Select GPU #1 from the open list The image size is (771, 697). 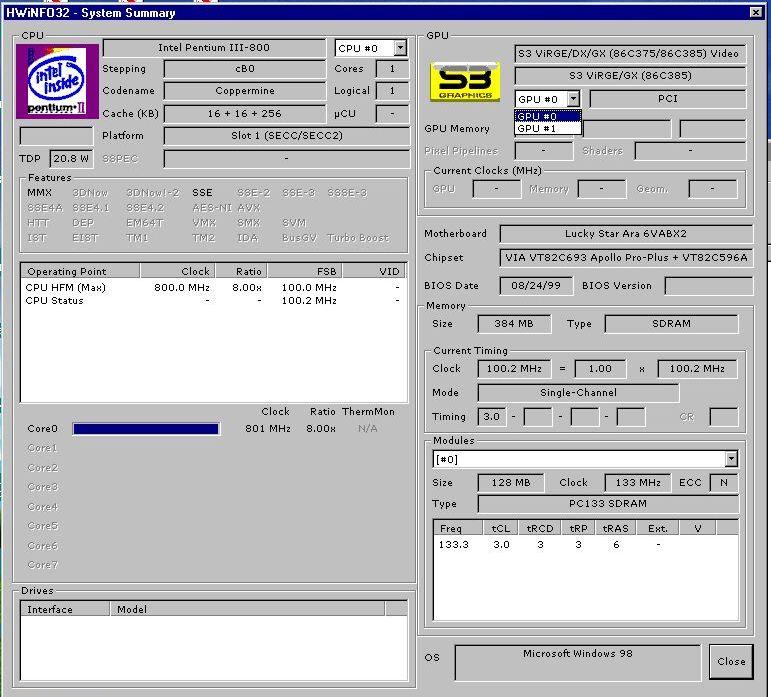(x=548, y=128)
